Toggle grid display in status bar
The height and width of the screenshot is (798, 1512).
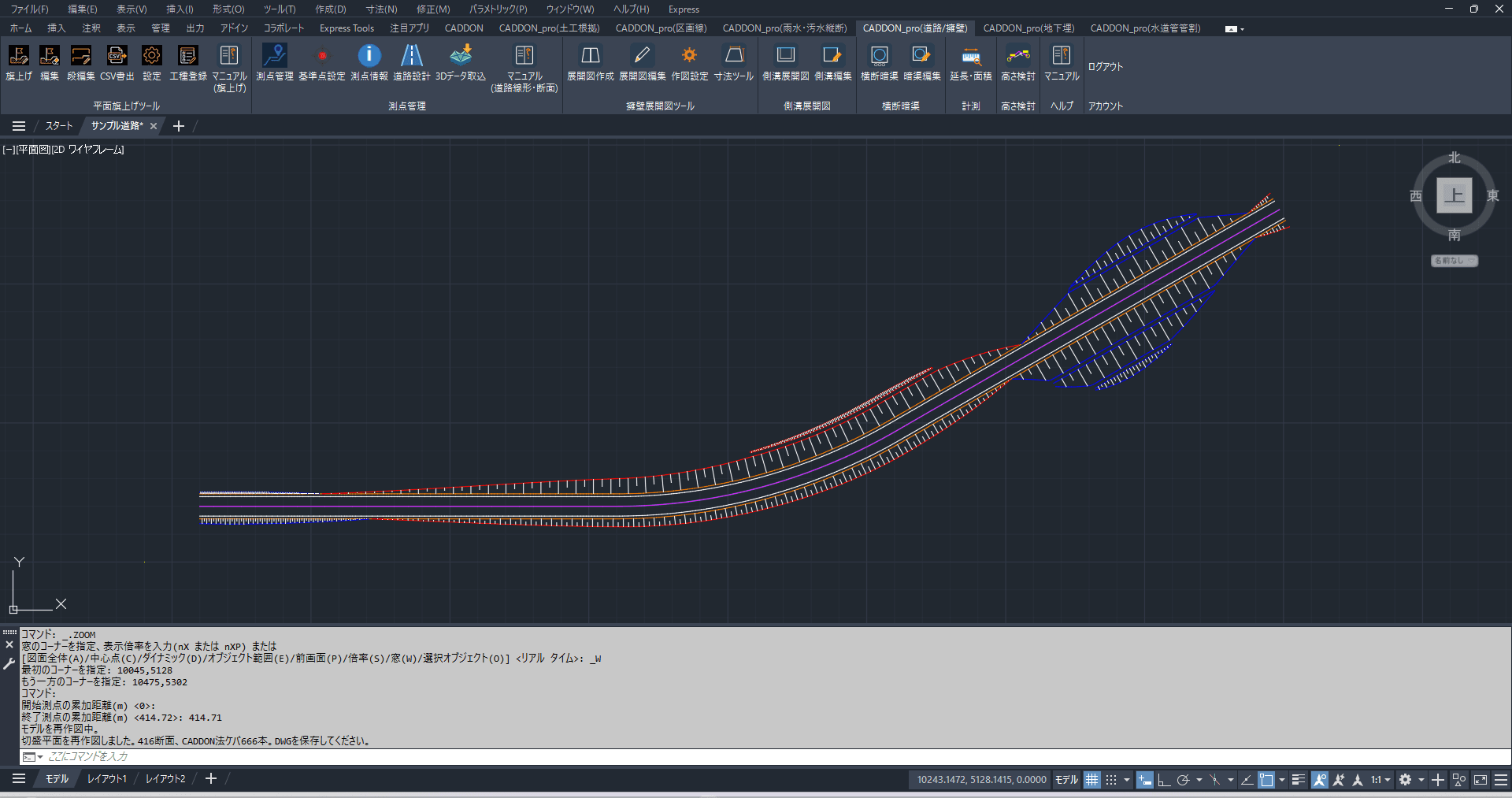tap(1091, 780)
